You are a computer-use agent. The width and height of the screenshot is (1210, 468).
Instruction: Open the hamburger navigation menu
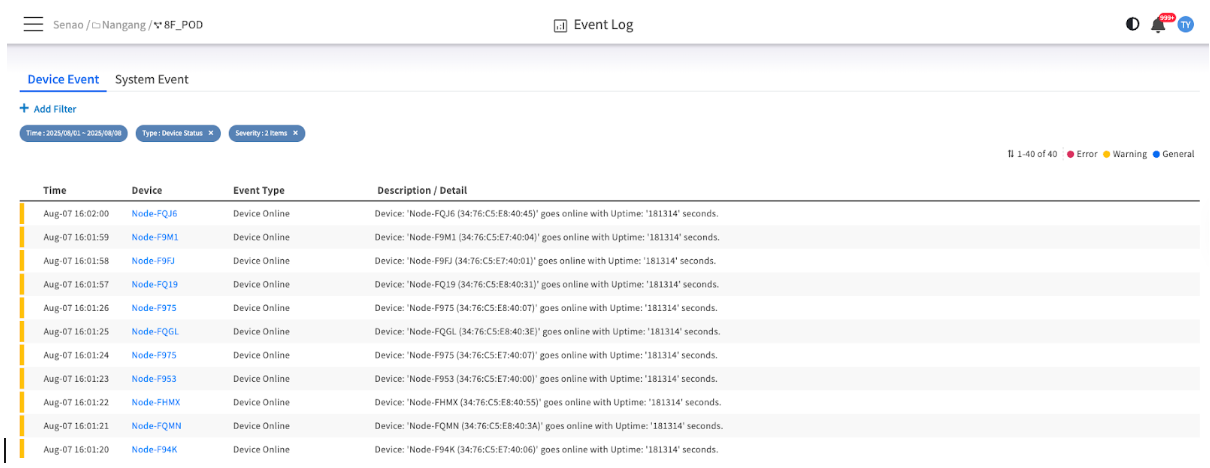tap(33, 24)
